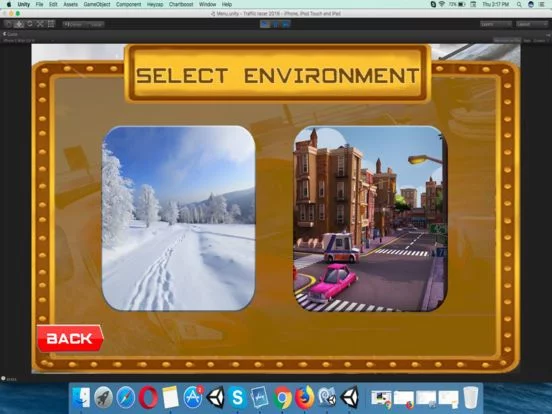The height and width of the screenshot is (414, 552).
Task: Open the Component menu
Action: pyautogui.click(x=128, y=4)
